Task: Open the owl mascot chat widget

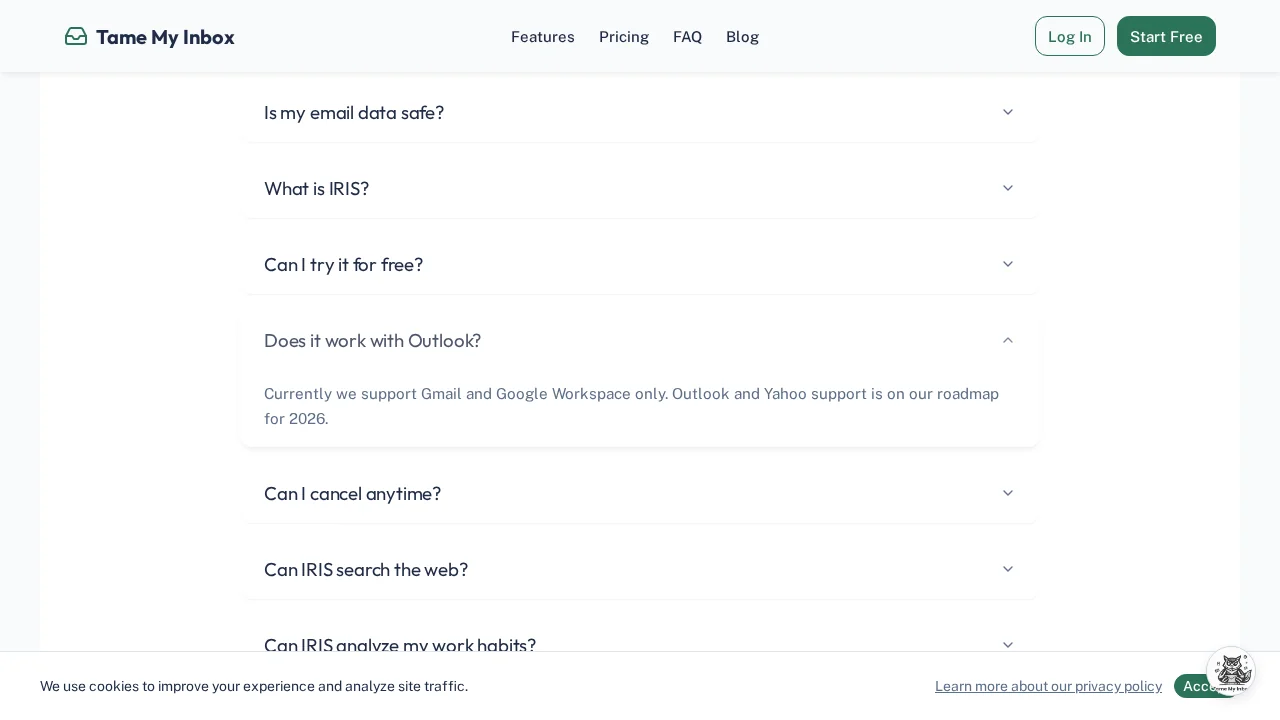Action: tap(1232, 670)
